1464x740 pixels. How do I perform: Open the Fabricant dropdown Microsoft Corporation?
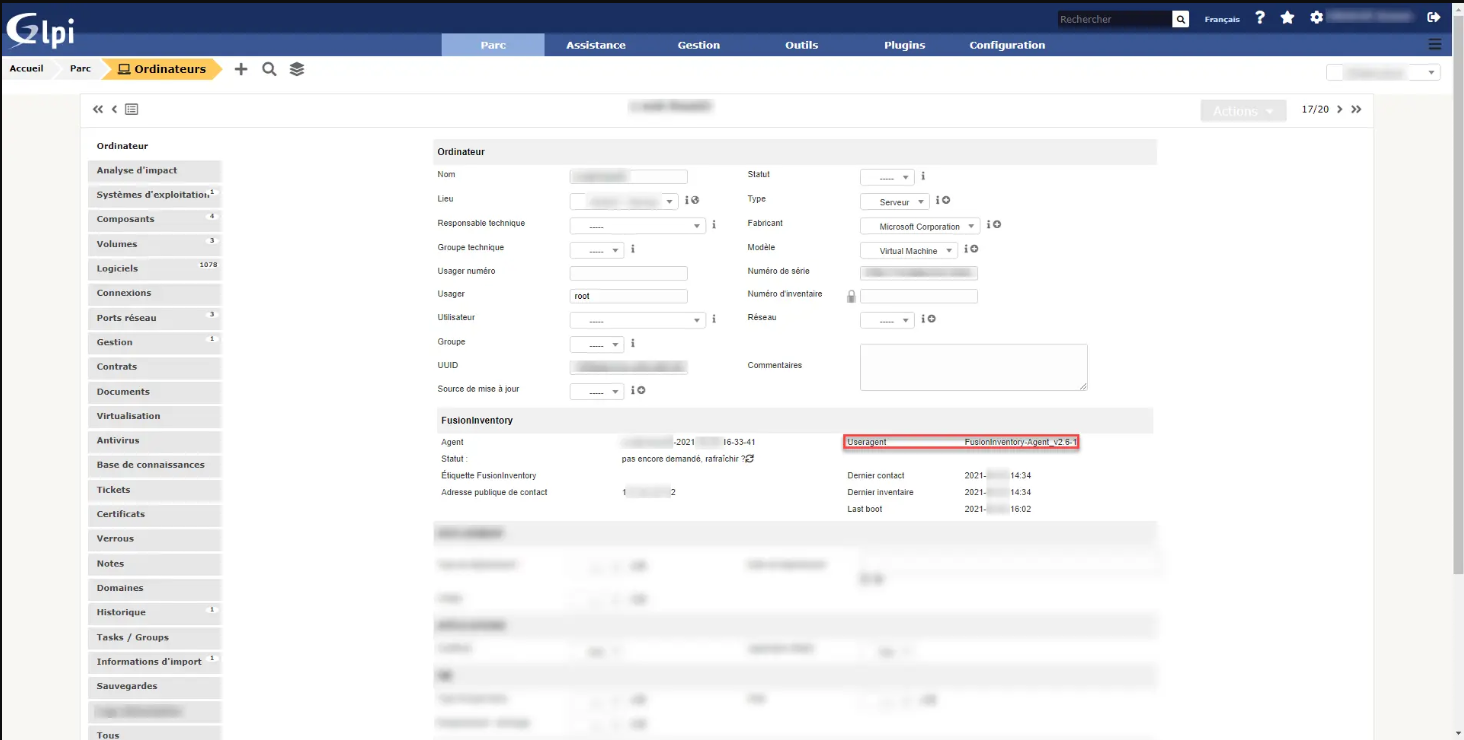pos(920,227)
